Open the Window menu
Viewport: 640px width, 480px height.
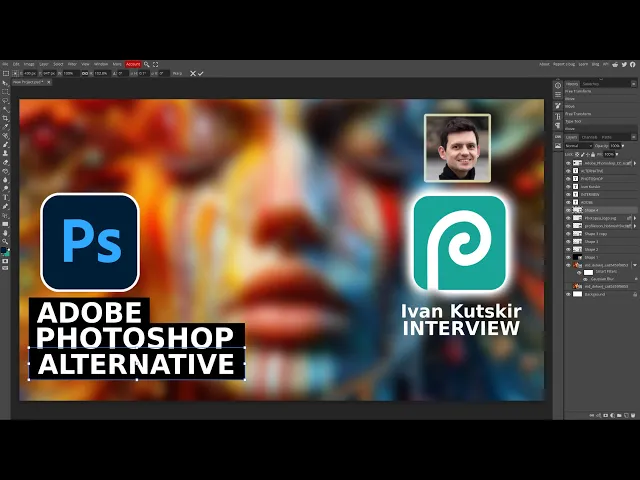[x=101, y=64]
